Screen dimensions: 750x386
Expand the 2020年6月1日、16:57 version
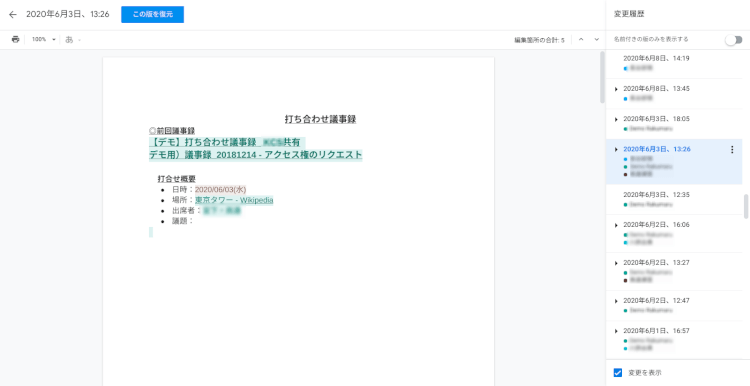pos(616,331)
